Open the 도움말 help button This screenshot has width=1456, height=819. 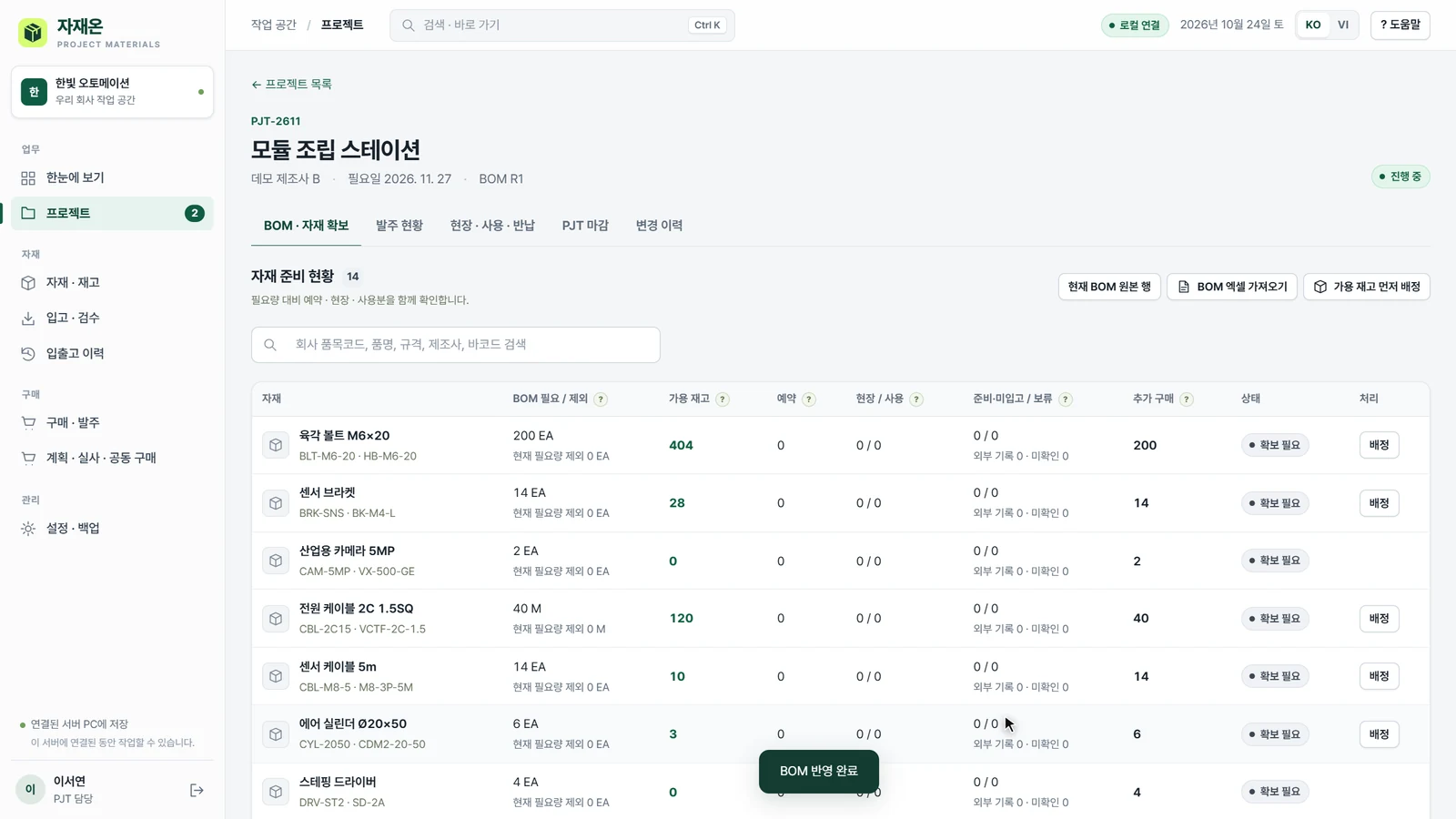(1400, 25)
